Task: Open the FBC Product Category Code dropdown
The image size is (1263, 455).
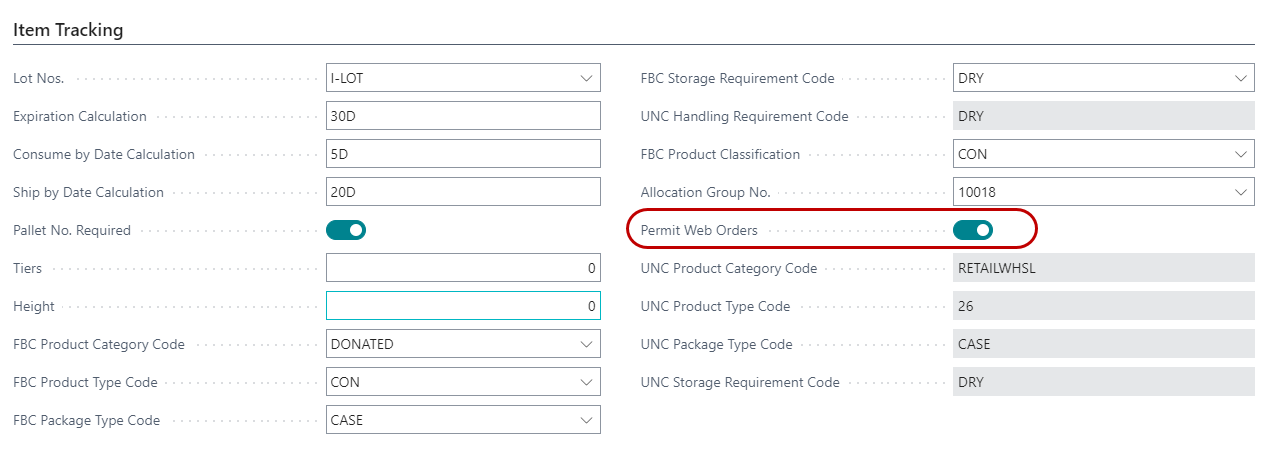Action: pyautogui.click(x=585, y=344)
